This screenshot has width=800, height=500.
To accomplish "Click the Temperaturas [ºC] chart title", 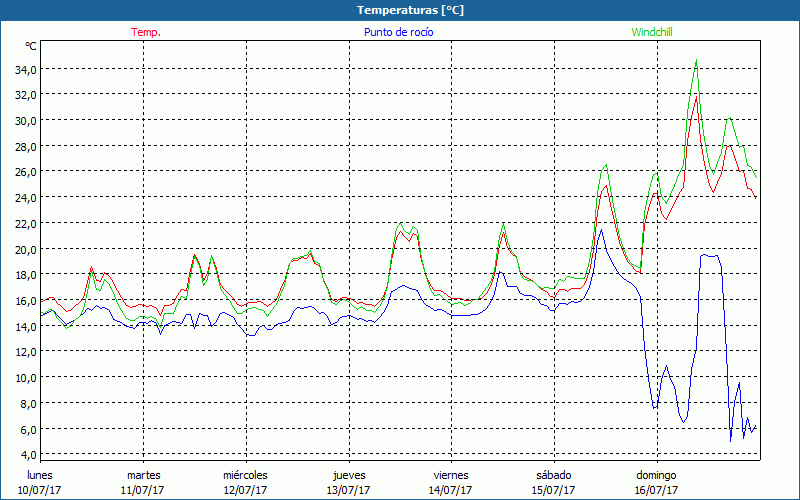I will point(410,10).
